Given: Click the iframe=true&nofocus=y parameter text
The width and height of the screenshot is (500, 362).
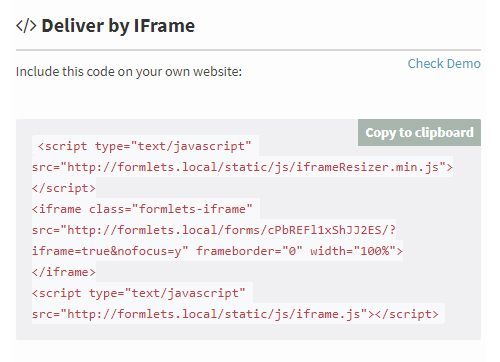Looking at the screenshot, I should [x=110, y=251].
